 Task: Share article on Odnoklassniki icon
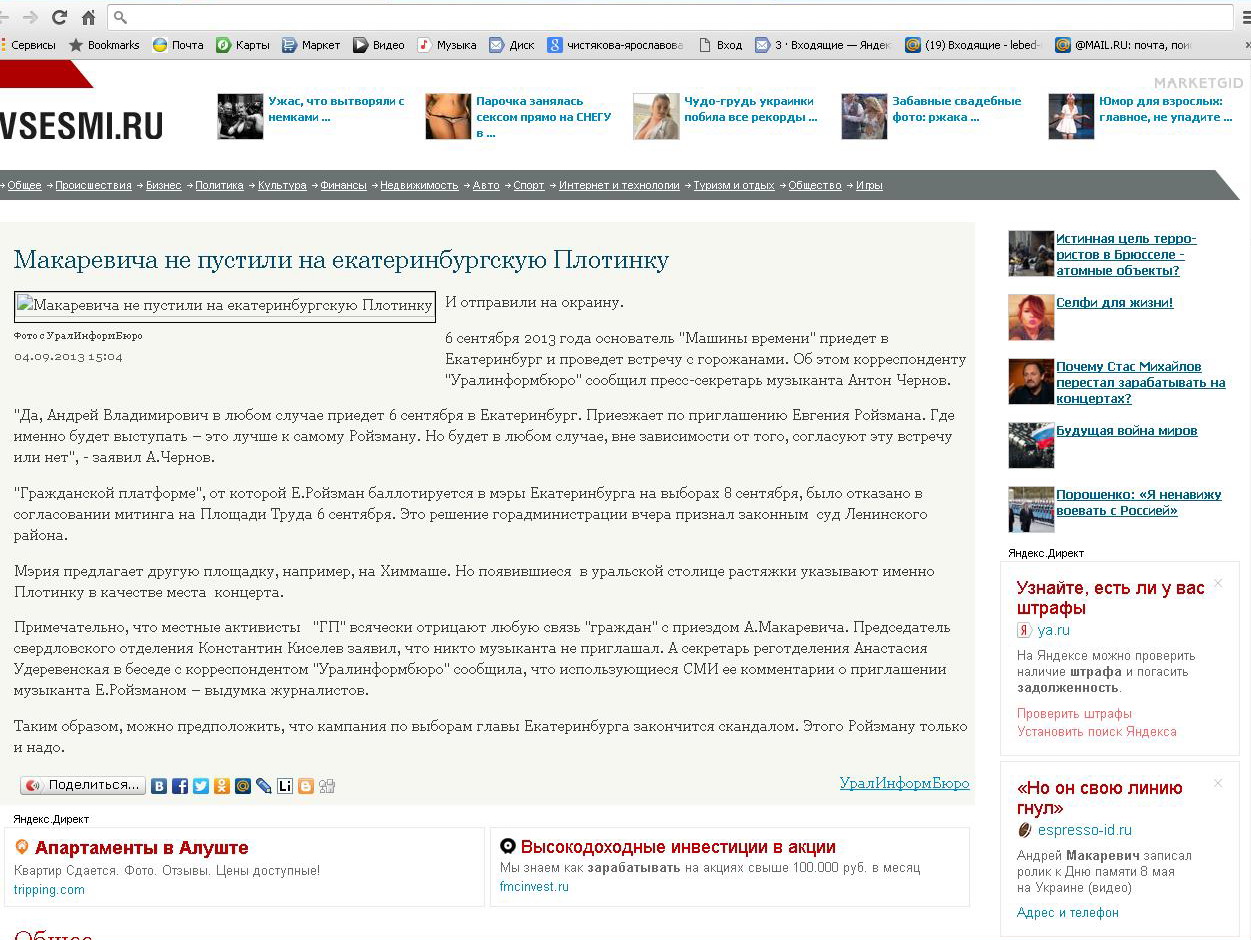(x=222, y=786)
